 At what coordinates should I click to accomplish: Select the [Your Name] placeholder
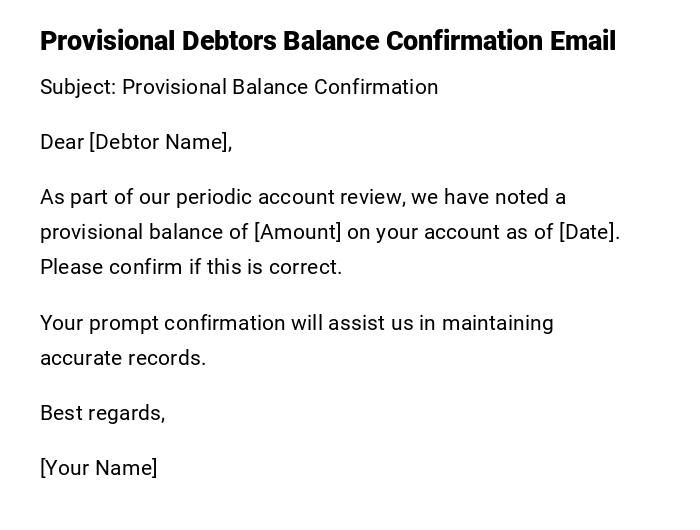click(x=99, y=468)
